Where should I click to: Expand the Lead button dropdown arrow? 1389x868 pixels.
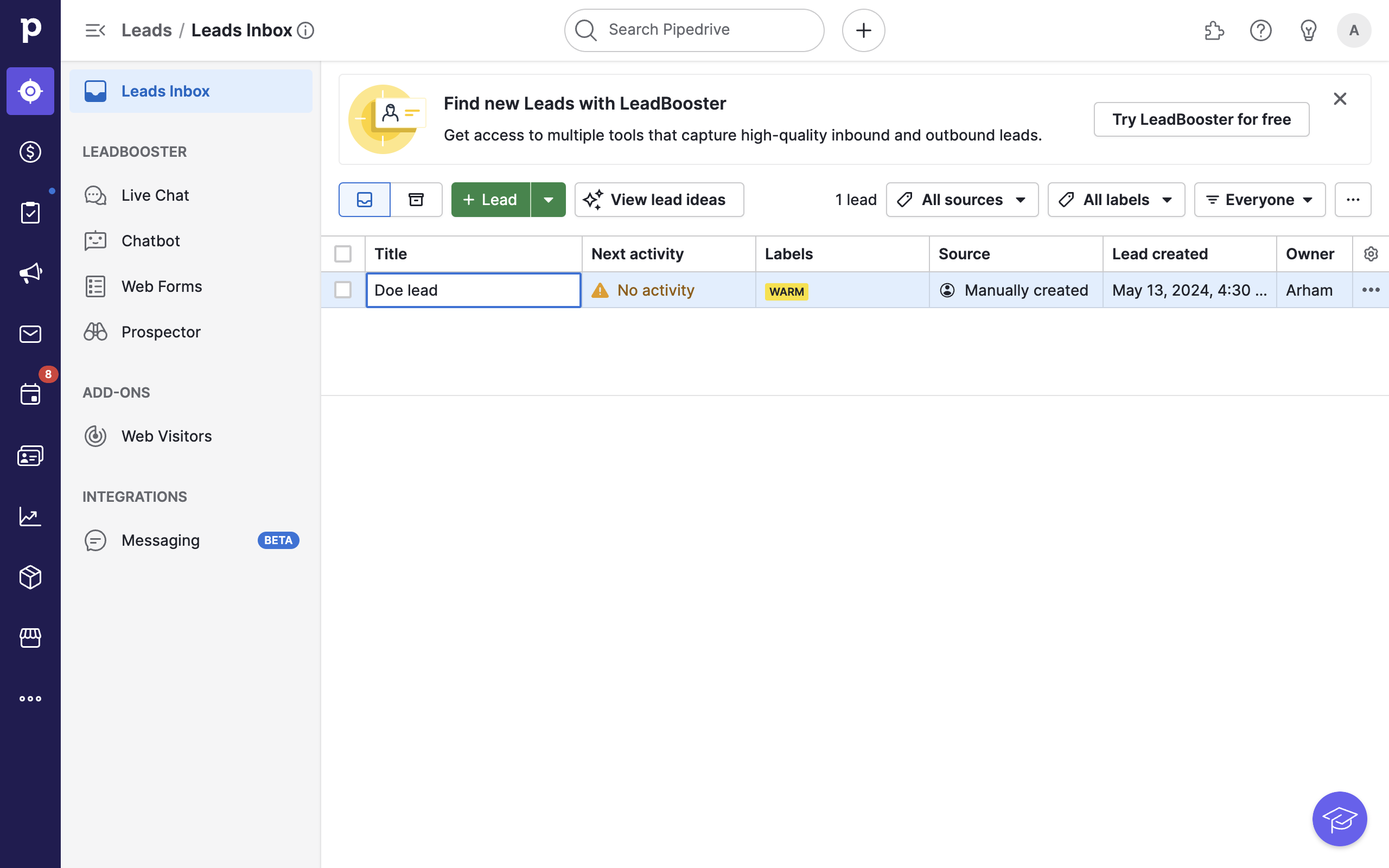(x=548, y=200)
